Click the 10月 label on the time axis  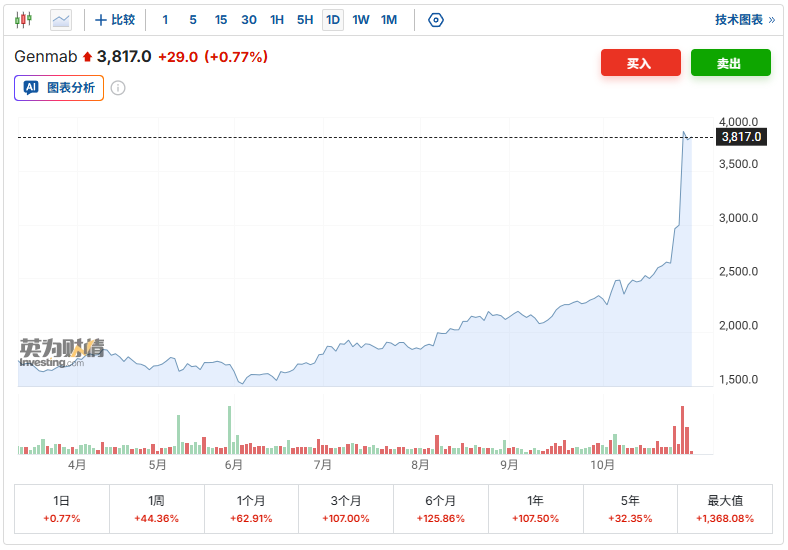coord(602,465)
